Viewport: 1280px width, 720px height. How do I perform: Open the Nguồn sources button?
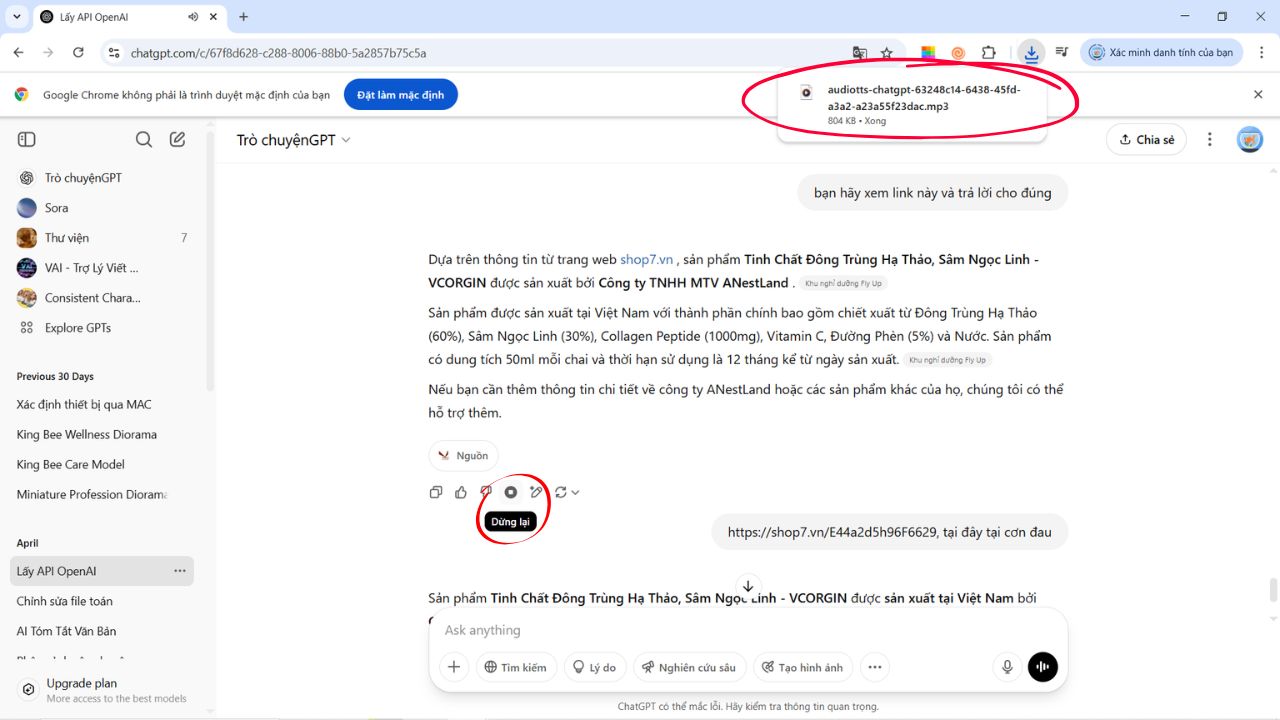click(x=463, y=456)
